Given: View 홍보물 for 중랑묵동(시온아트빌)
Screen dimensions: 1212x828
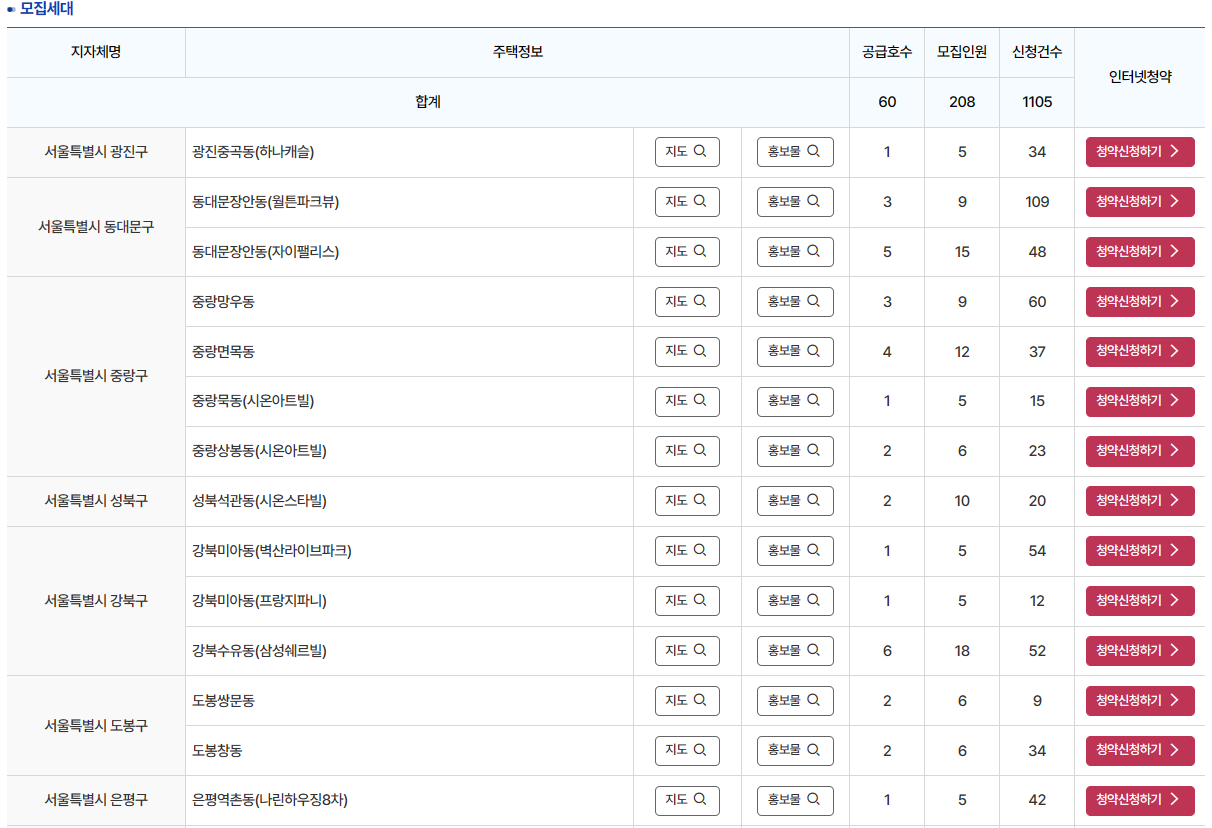Looking at the screenshot, I should pos(795,401).
